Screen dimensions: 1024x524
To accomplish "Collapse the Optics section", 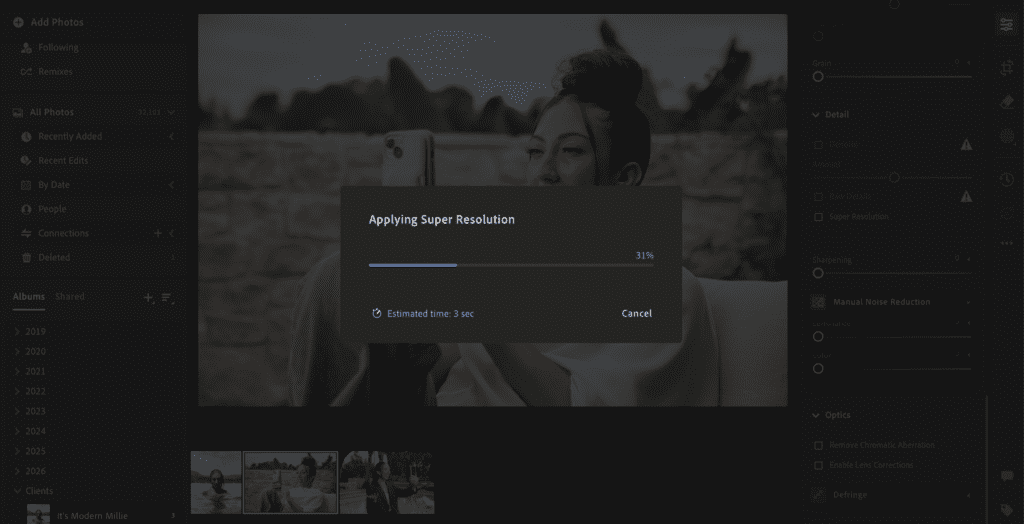I will point(817,415).
